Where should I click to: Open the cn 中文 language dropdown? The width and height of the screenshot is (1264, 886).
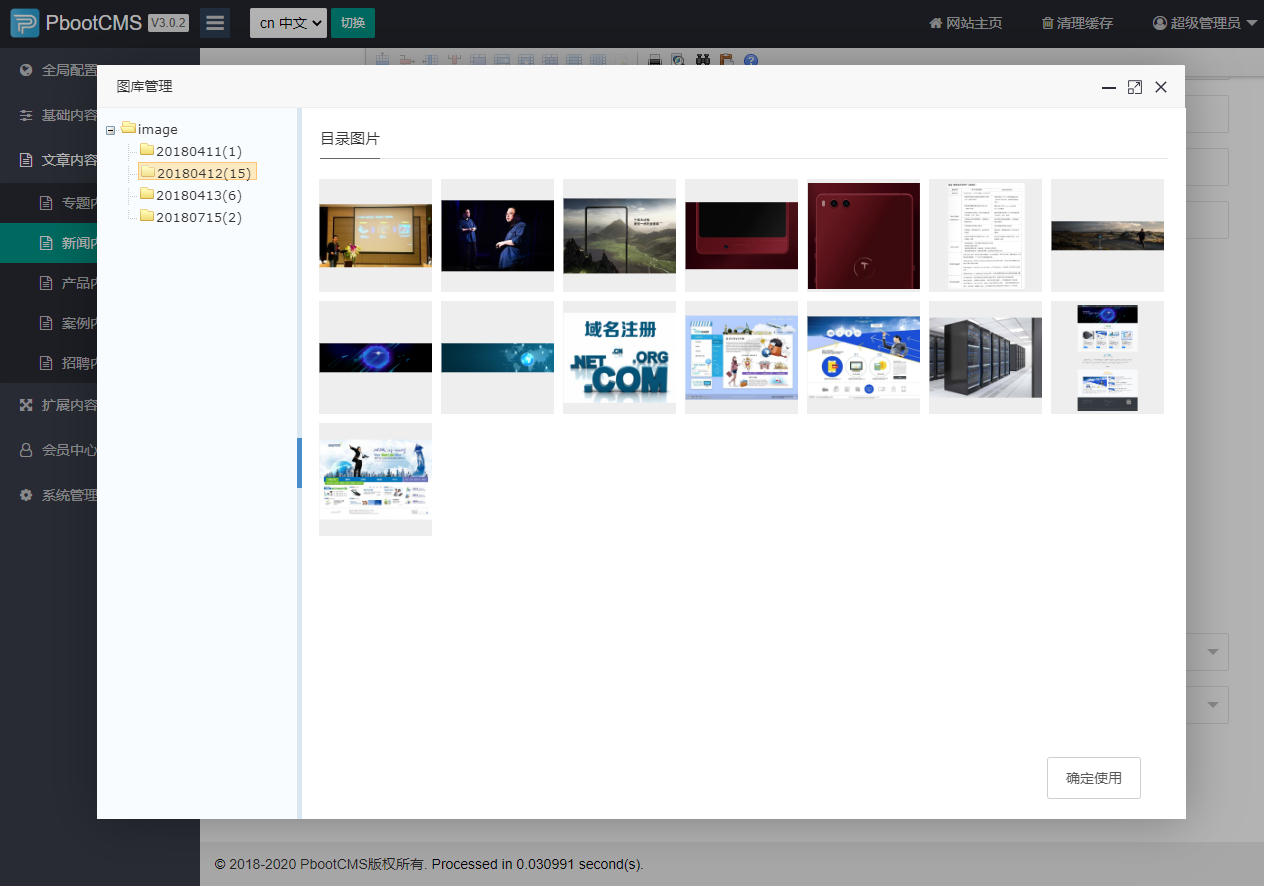pos(288,22)
